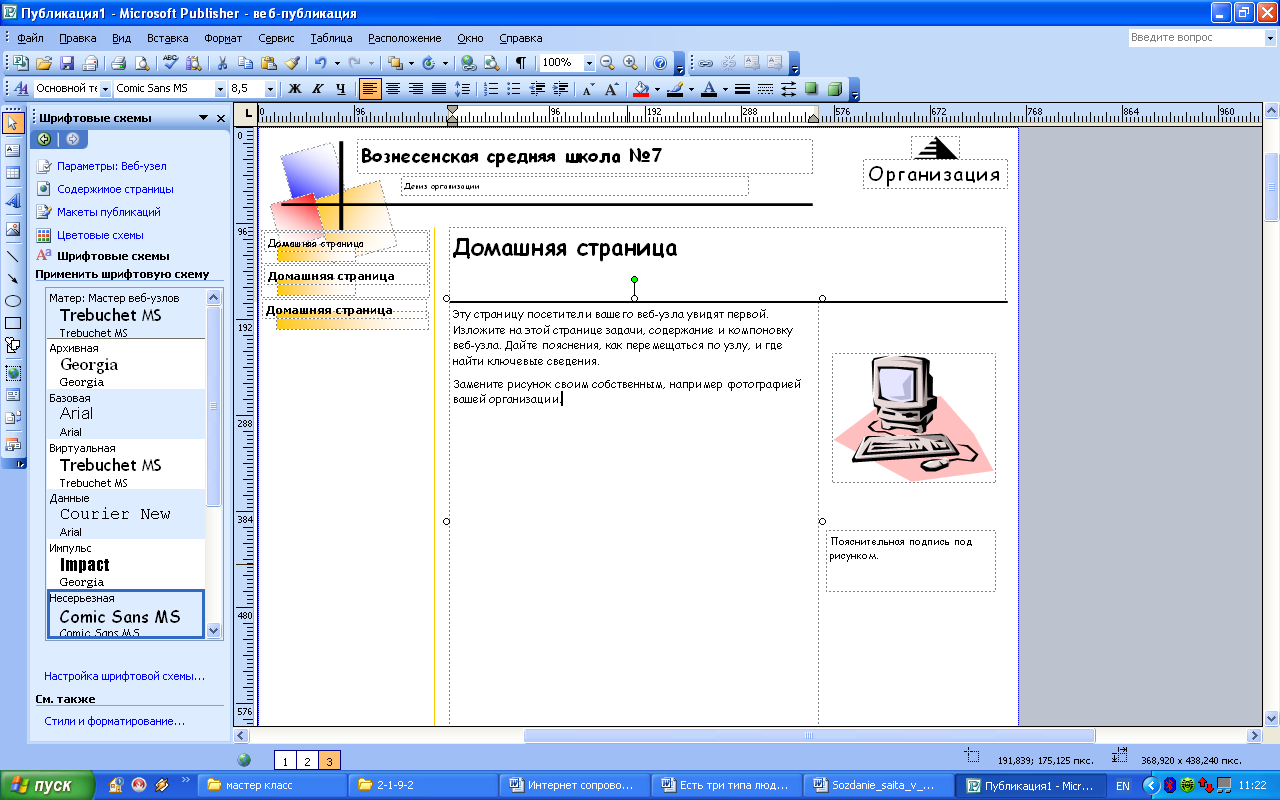Expand the Fill Color arrow options
This screenshot has width=1280, height=800.
click(x=657, y=89)
